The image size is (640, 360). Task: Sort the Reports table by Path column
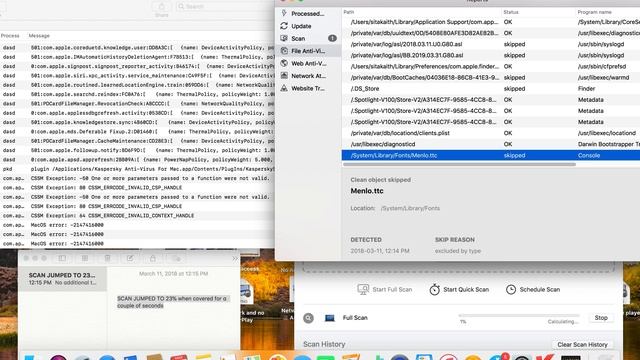click(420, 12)
